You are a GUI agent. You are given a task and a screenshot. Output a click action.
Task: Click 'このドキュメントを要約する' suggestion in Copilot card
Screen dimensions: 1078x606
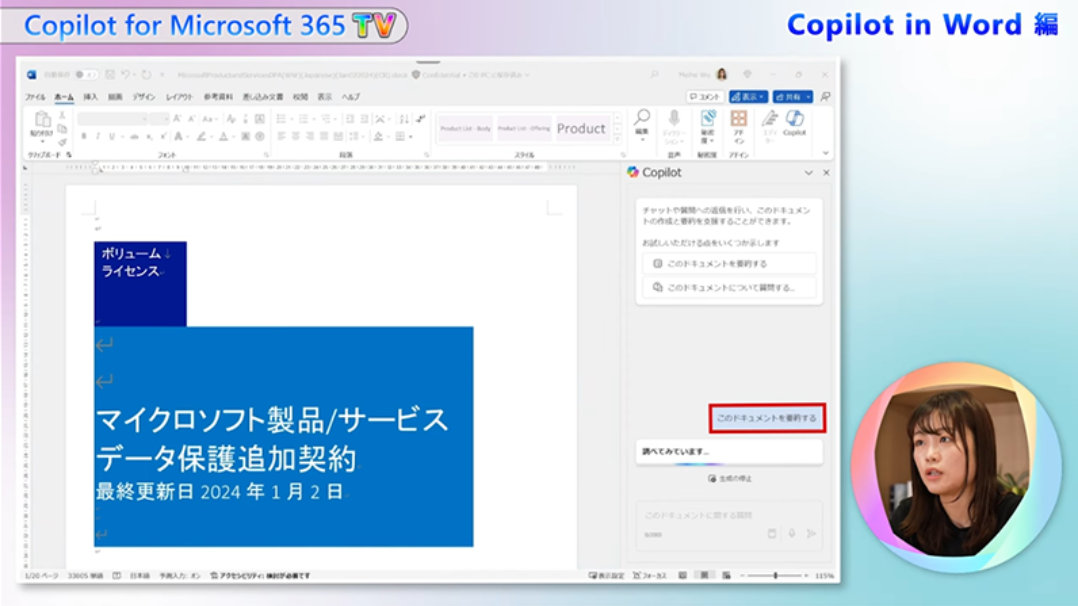(x=729, y=264)
